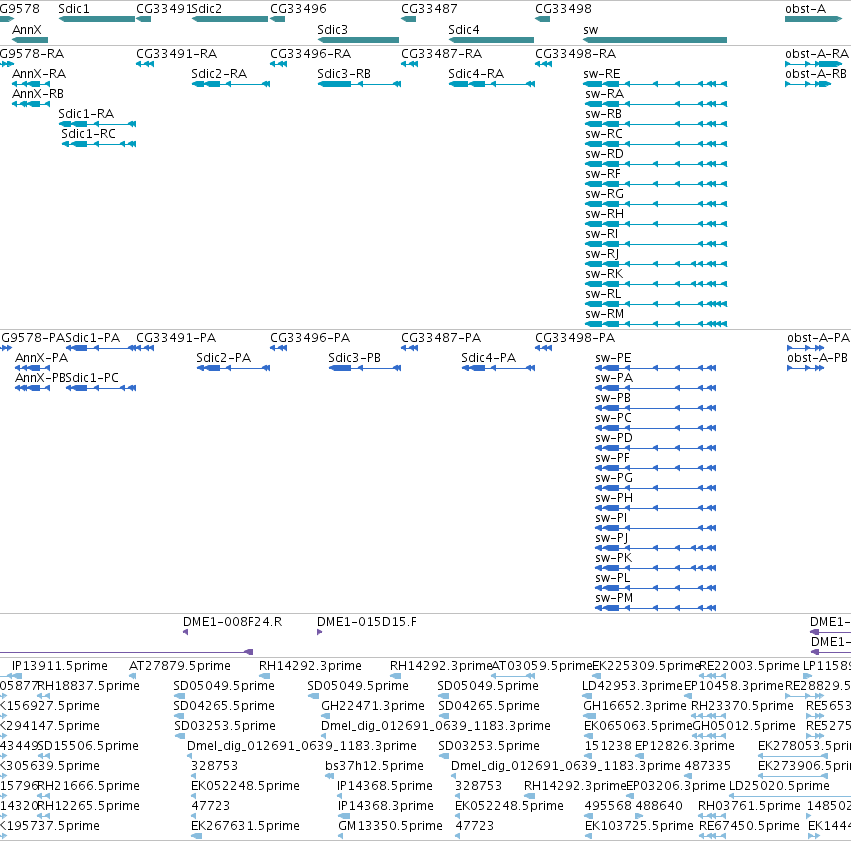Open EST IP13911.5prime
The height and width of the screenshot is (841, 851).
60,666
